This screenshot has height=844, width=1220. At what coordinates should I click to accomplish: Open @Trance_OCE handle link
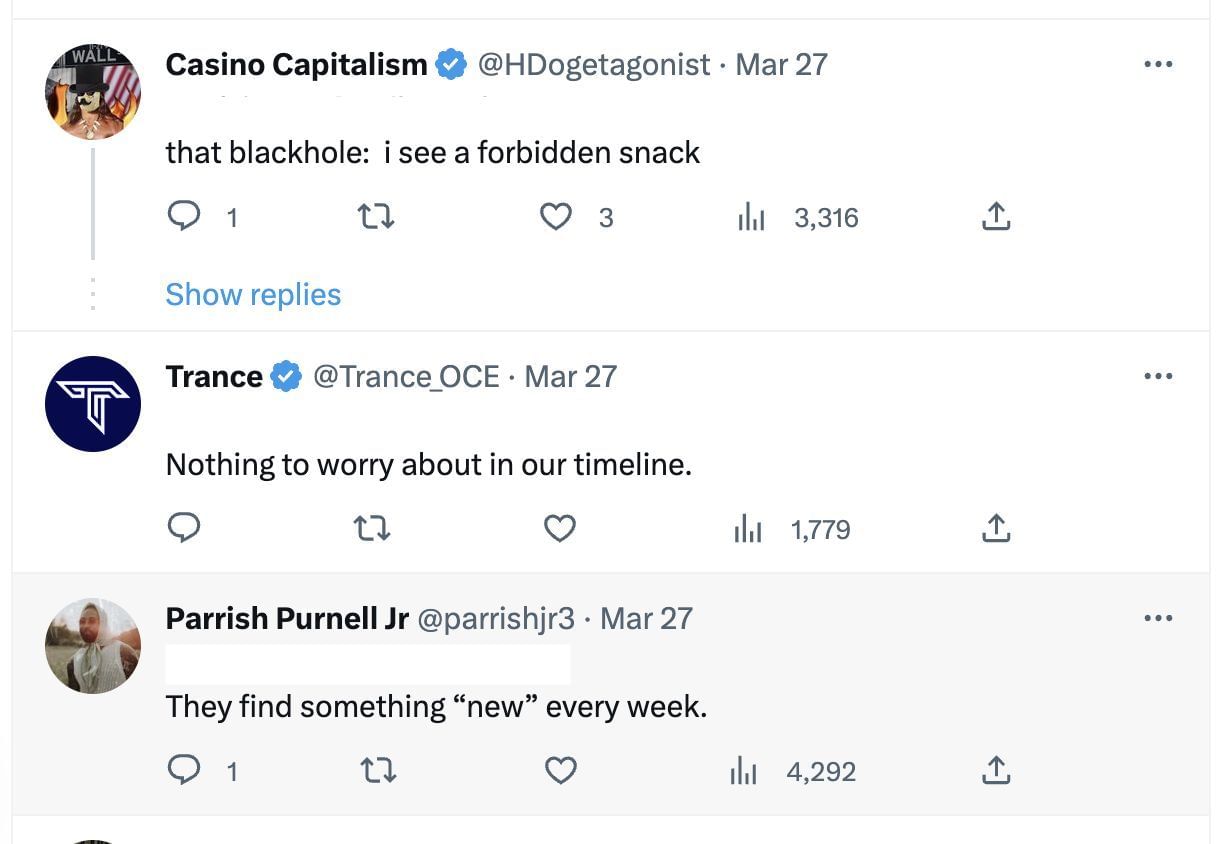point(406,377)
